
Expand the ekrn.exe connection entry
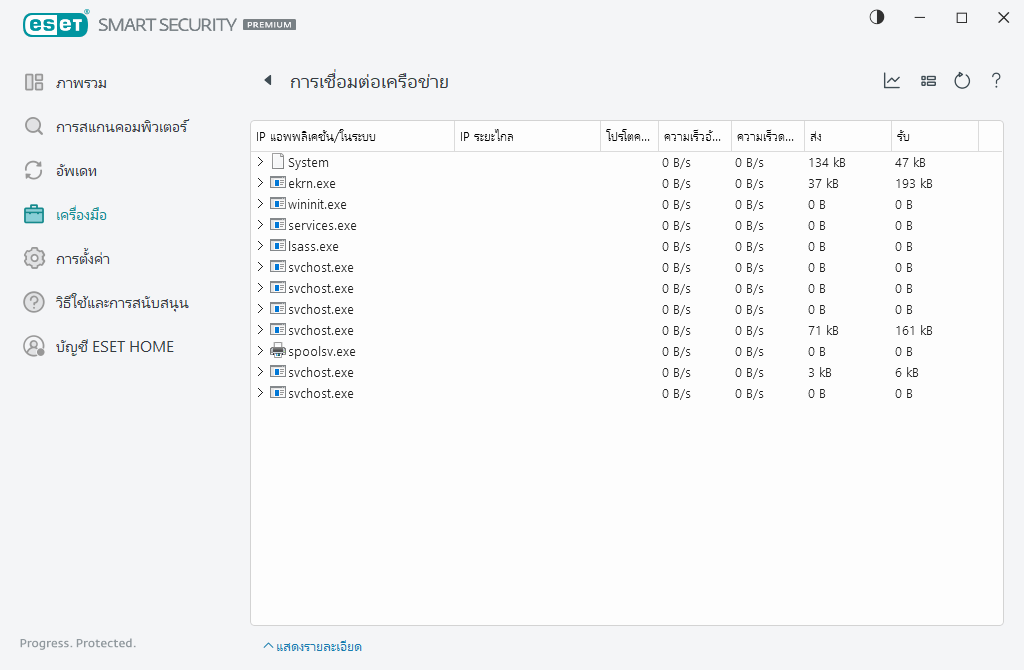[x=262, y=183]
